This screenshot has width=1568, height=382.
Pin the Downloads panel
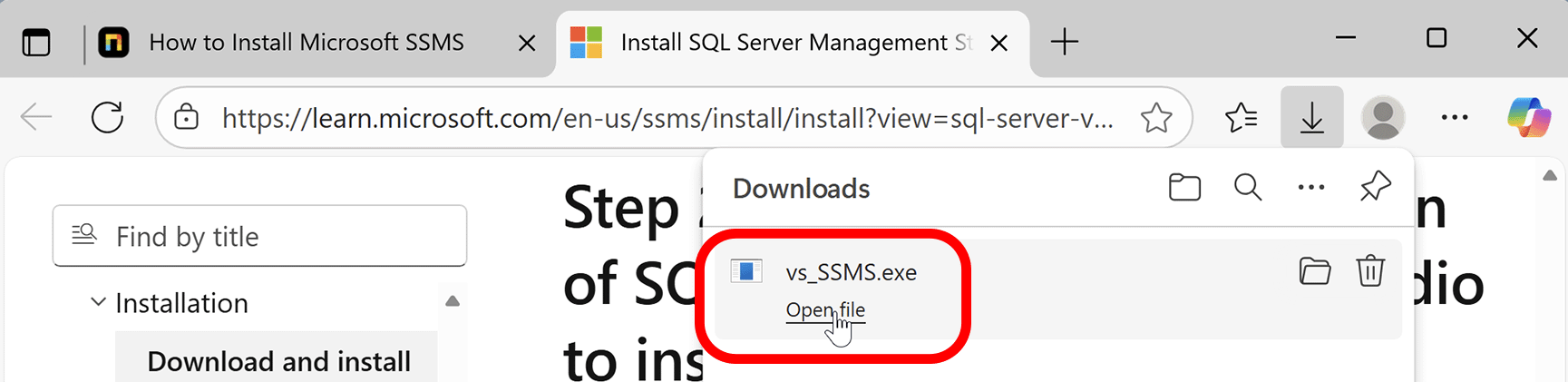point(1375,186)
